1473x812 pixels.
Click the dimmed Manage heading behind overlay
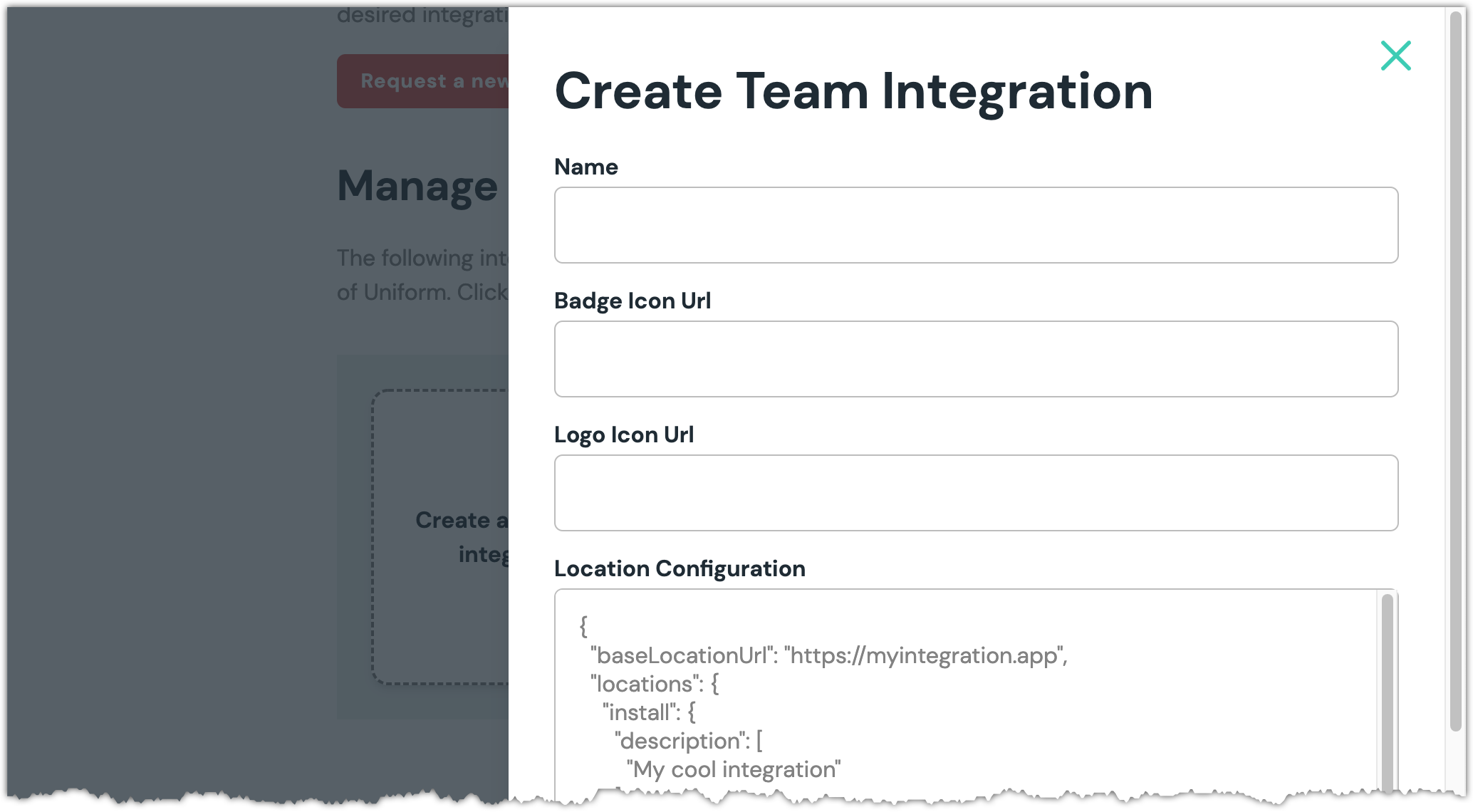coord(417,186)
